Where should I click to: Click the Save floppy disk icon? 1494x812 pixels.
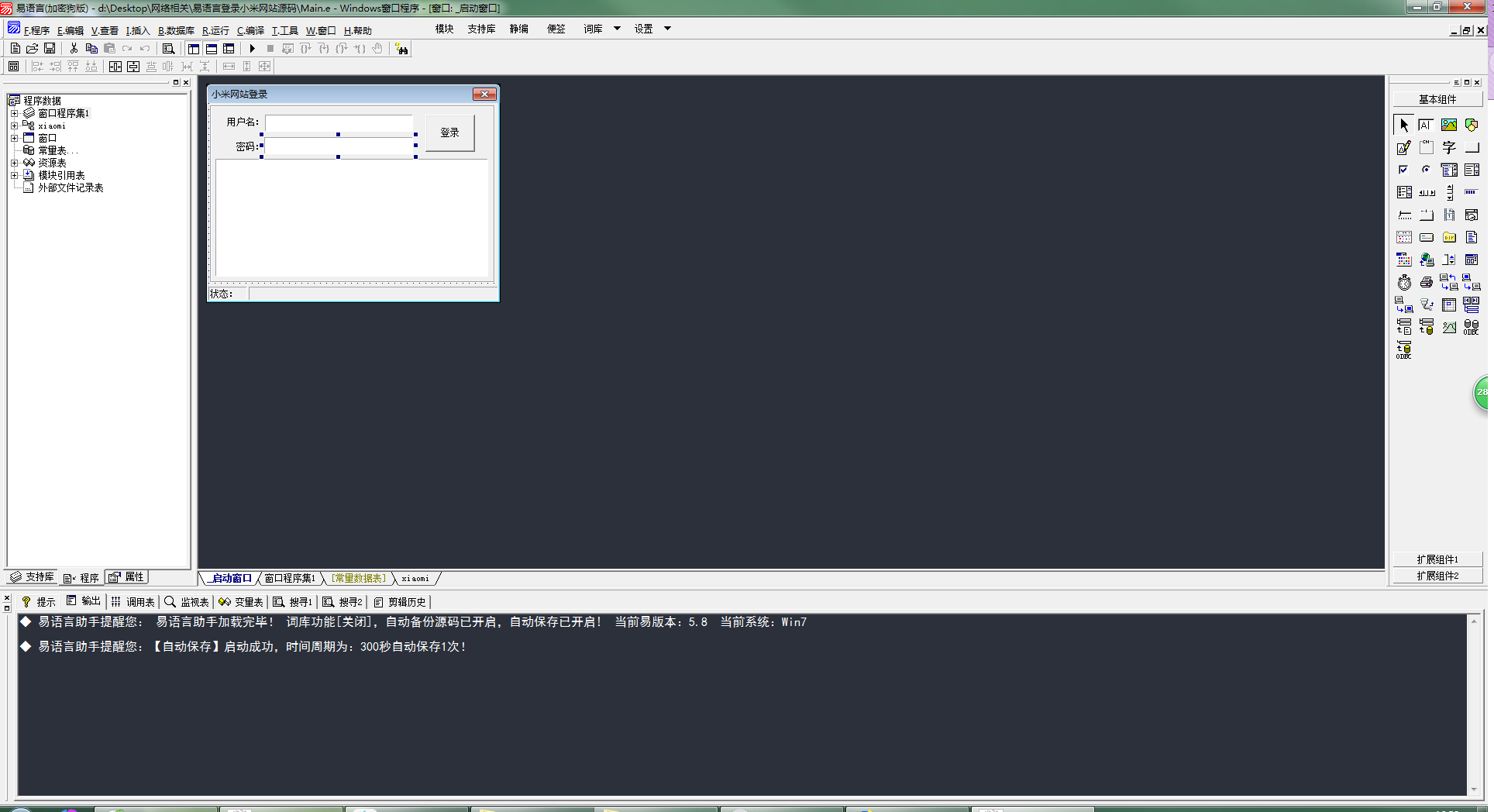(50, 49)
